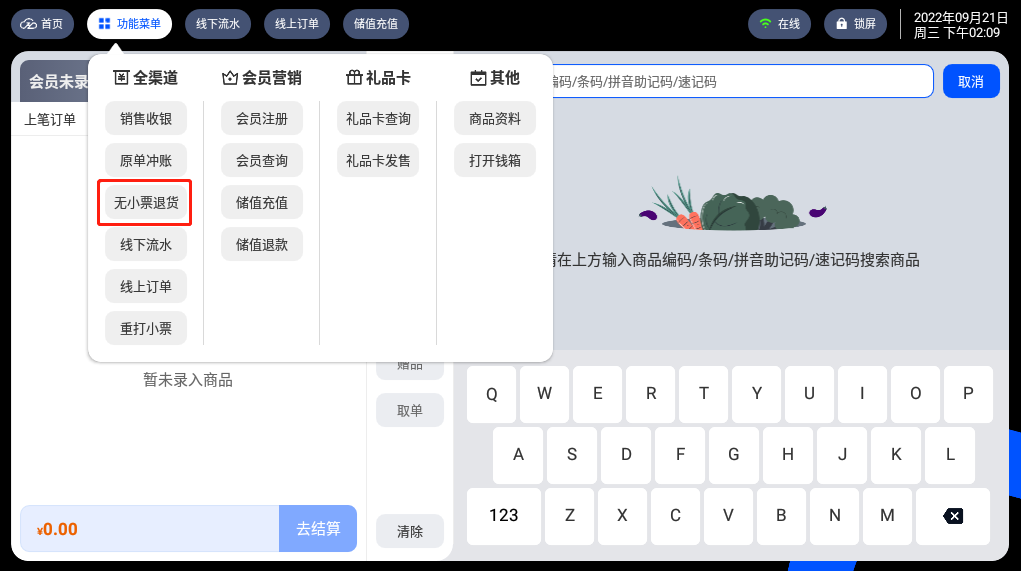This screenshot has height=571, width=1021.
Task: Open 会员查询 member lookup
Action: pyautogui.click(x=262, y=160)
